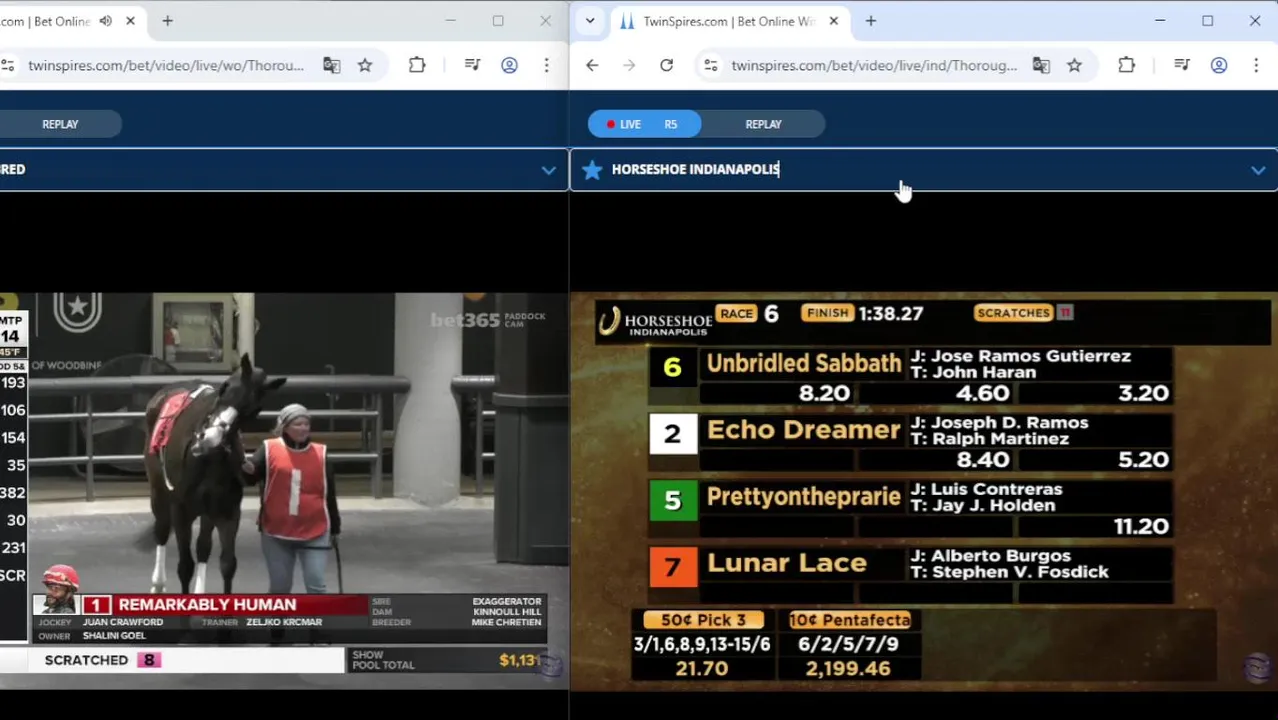Image resolution: width=1278 pixels, height=720 pixels.
Task: View site information in left window
Action: [x=8, y=66]
